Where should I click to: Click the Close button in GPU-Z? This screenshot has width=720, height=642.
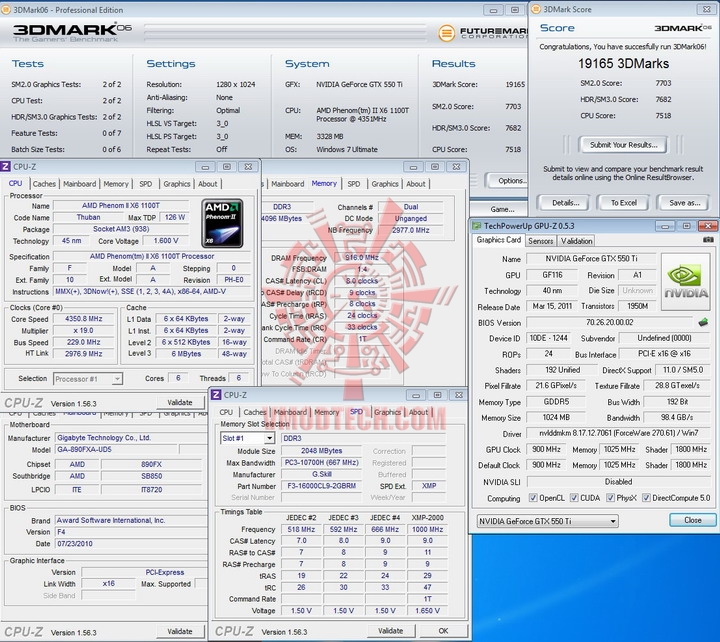click(x=692, y=521)
